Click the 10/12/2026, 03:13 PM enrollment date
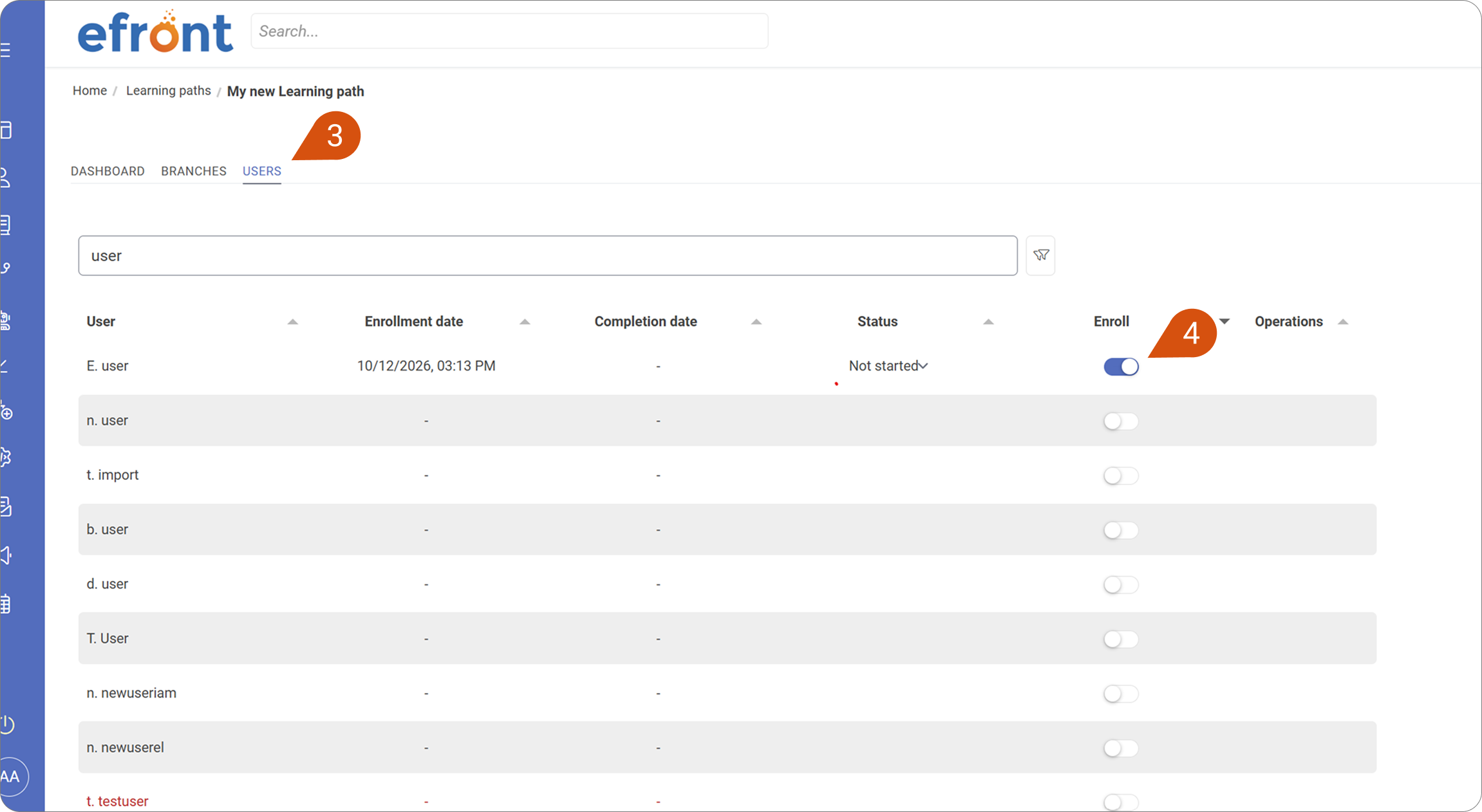1482x812 pixels. coord(426,366)
